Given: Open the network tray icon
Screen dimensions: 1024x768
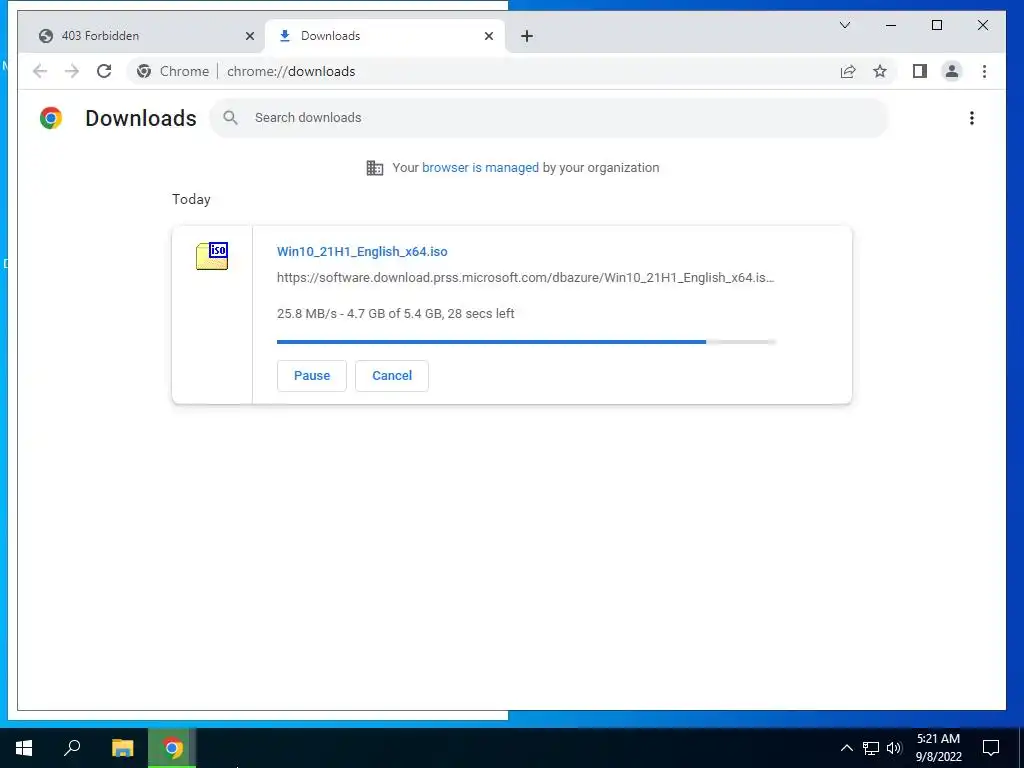Looking at the screenshot, I should [871, 748].
